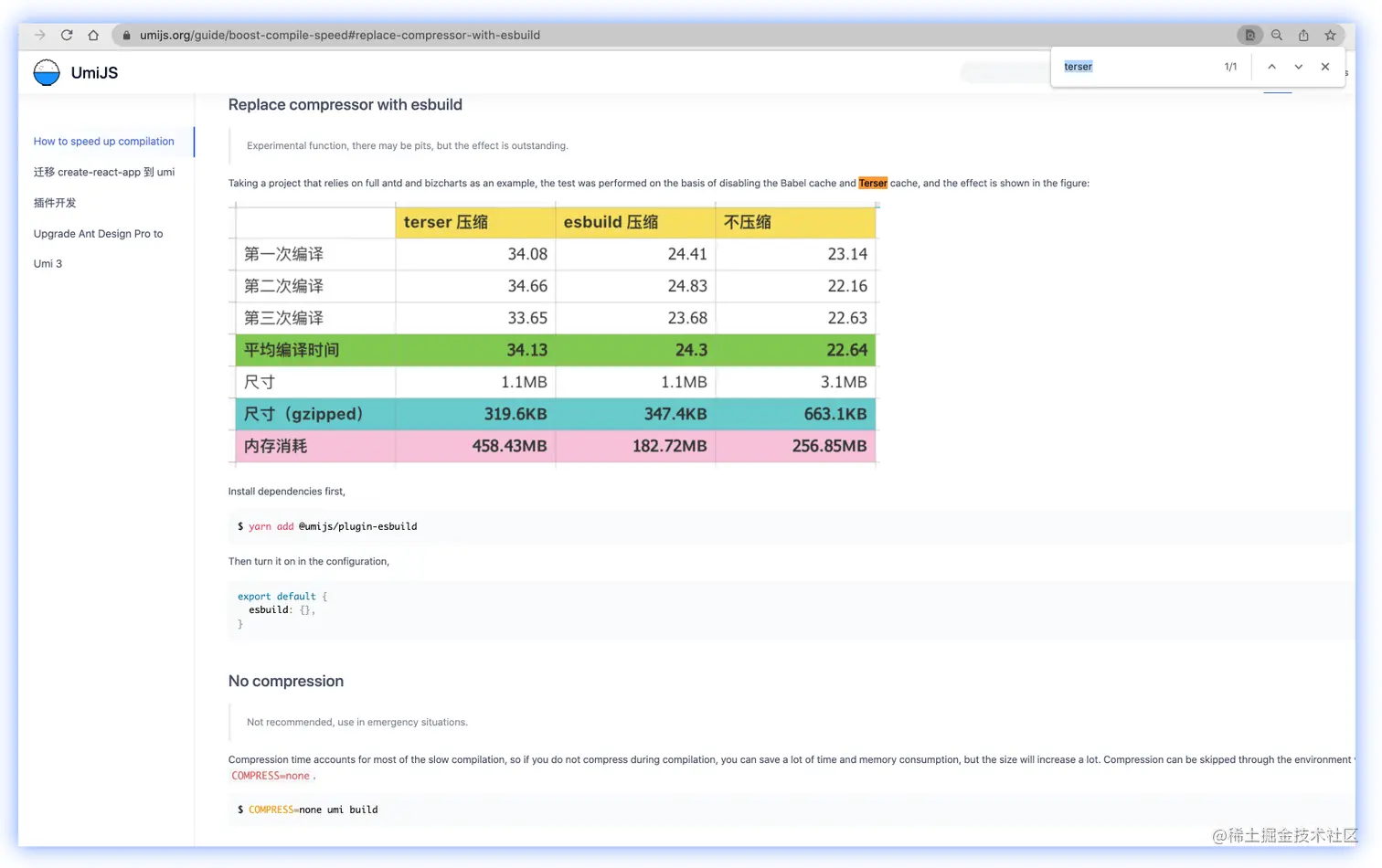Share this page

(x=1303, y=35)
